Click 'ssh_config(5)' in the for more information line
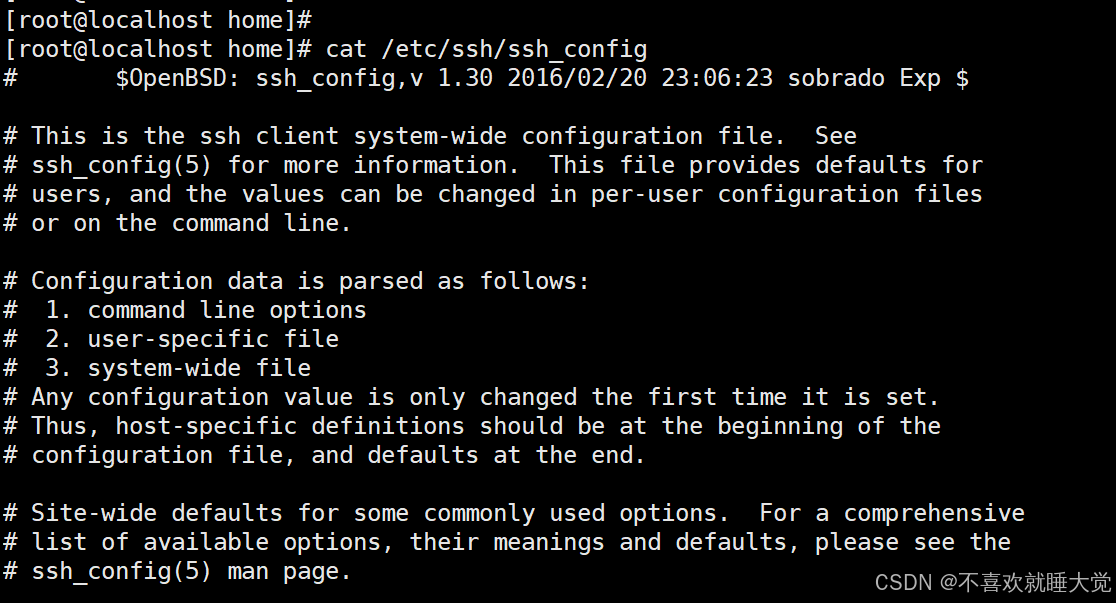 coord(121,165)
